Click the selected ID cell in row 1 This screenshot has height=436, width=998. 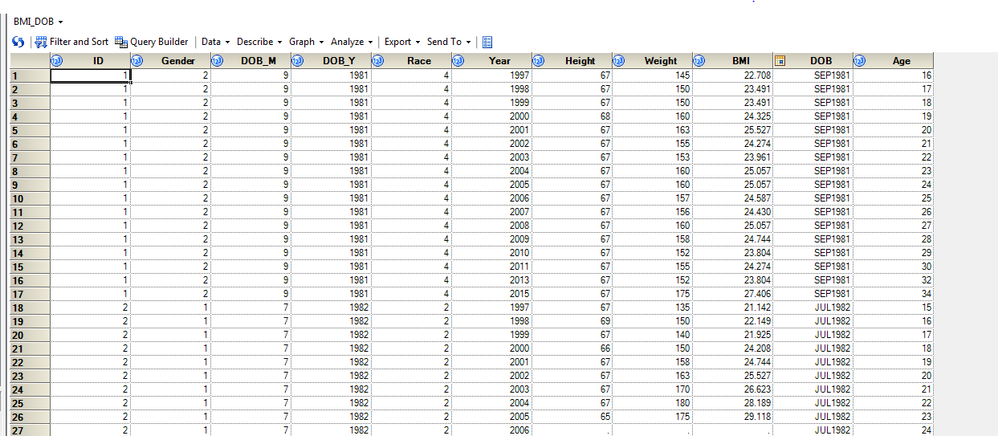pos(91,75)
